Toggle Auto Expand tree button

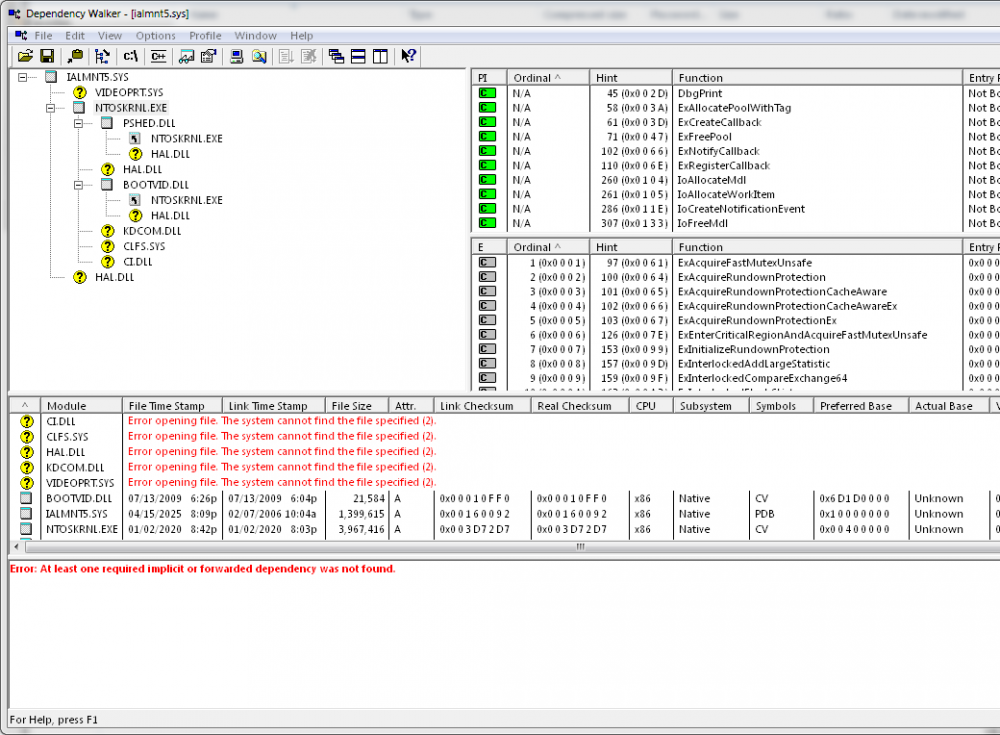102,56
